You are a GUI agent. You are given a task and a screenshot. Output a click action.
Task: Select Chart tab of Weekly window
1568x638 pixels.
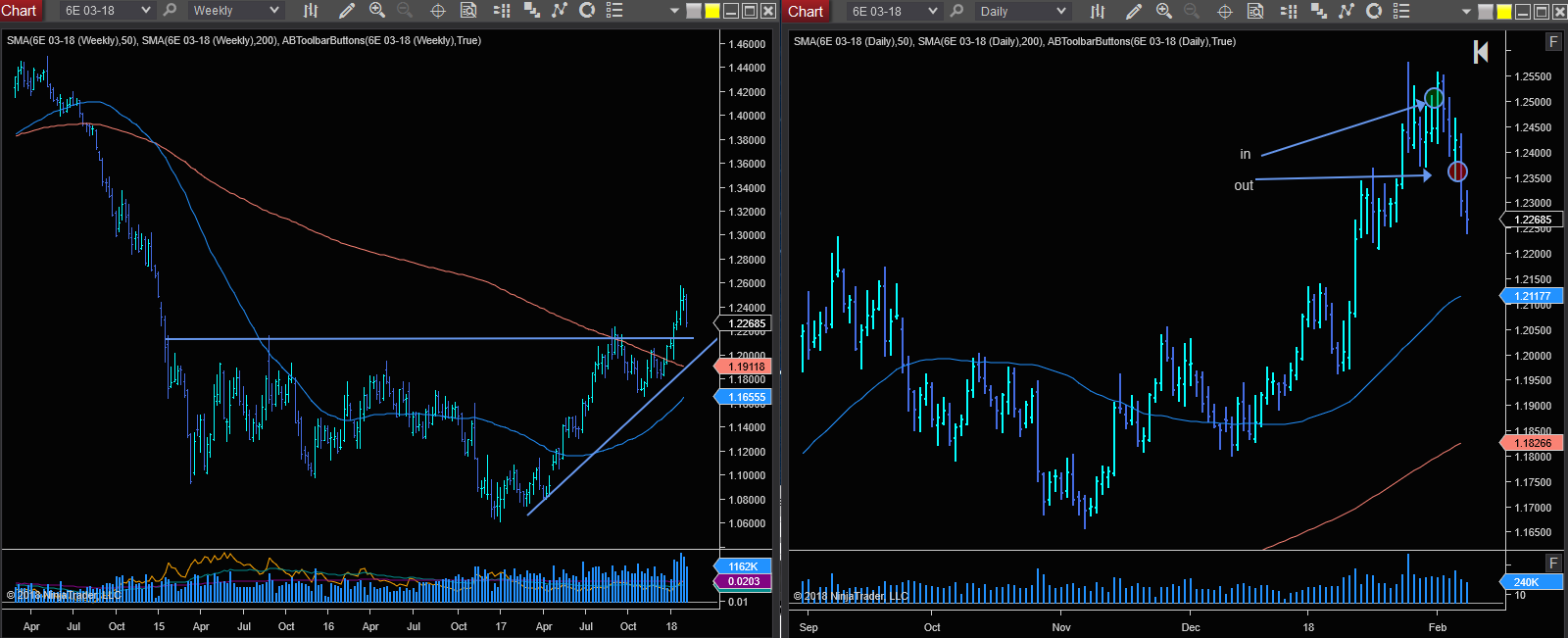tap(20, 11)
